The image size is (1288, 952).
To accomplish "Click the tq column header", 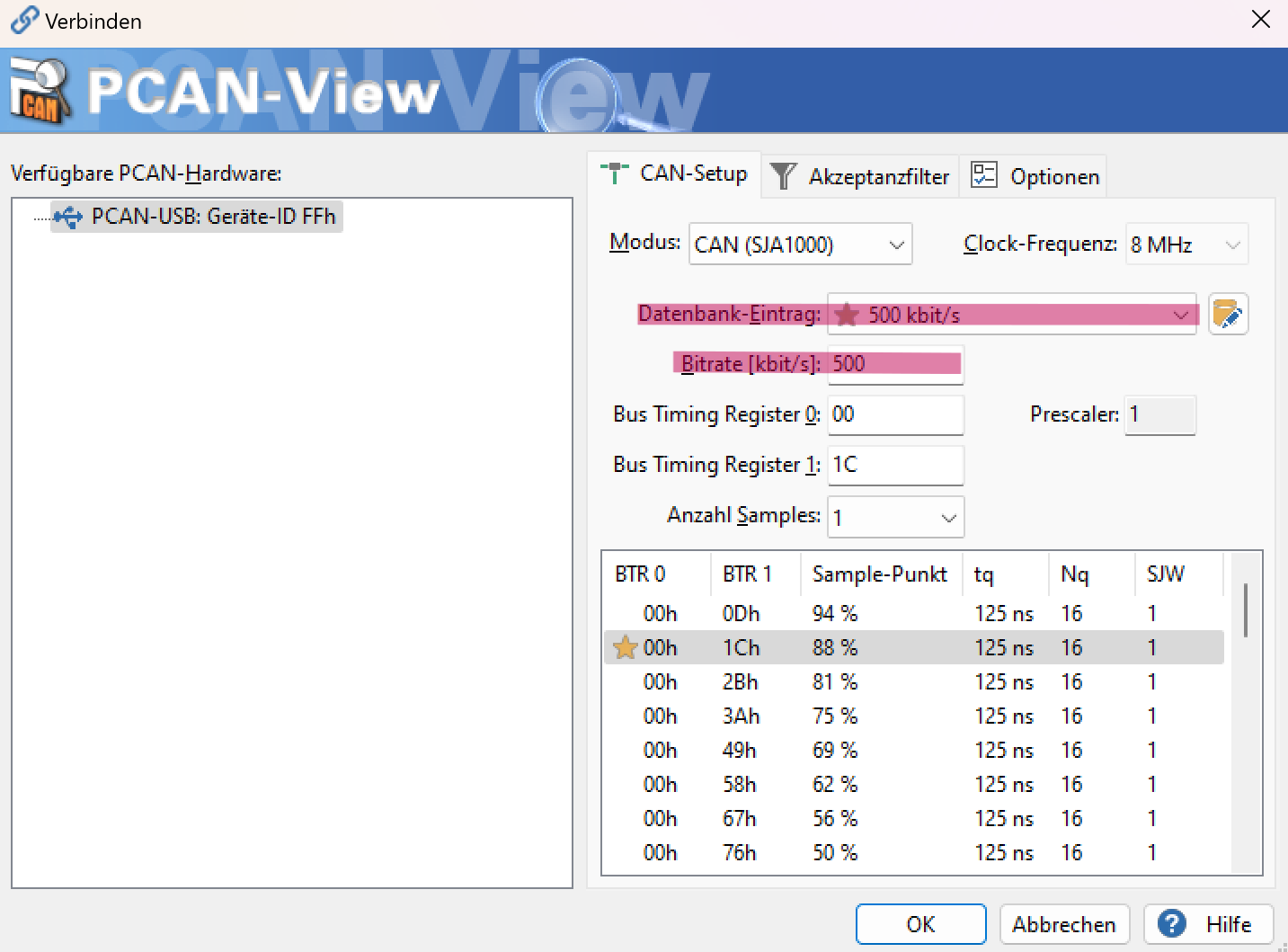I will [1006, 574].
